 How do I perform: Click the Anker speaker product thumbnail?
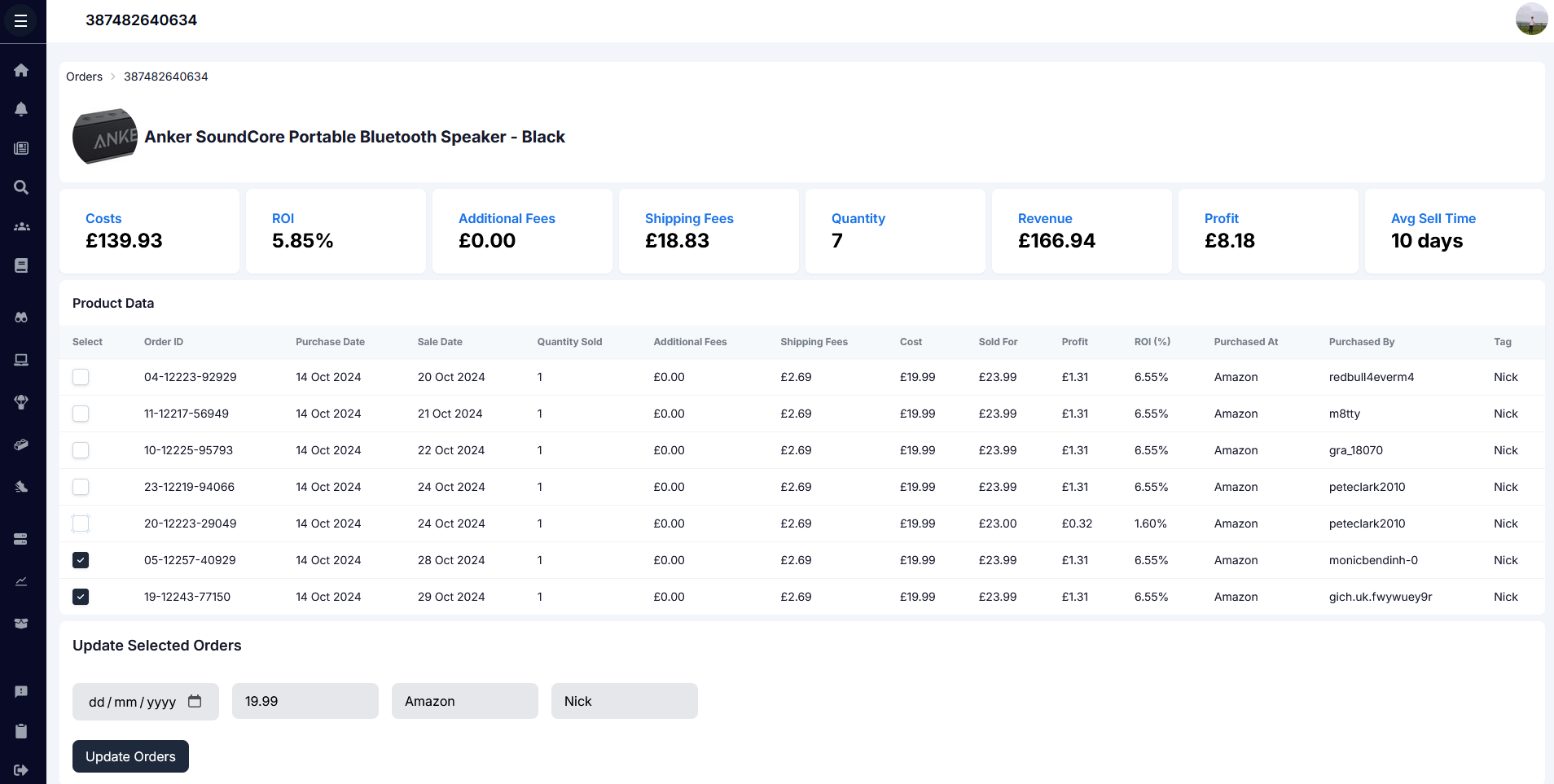[105, 136]
